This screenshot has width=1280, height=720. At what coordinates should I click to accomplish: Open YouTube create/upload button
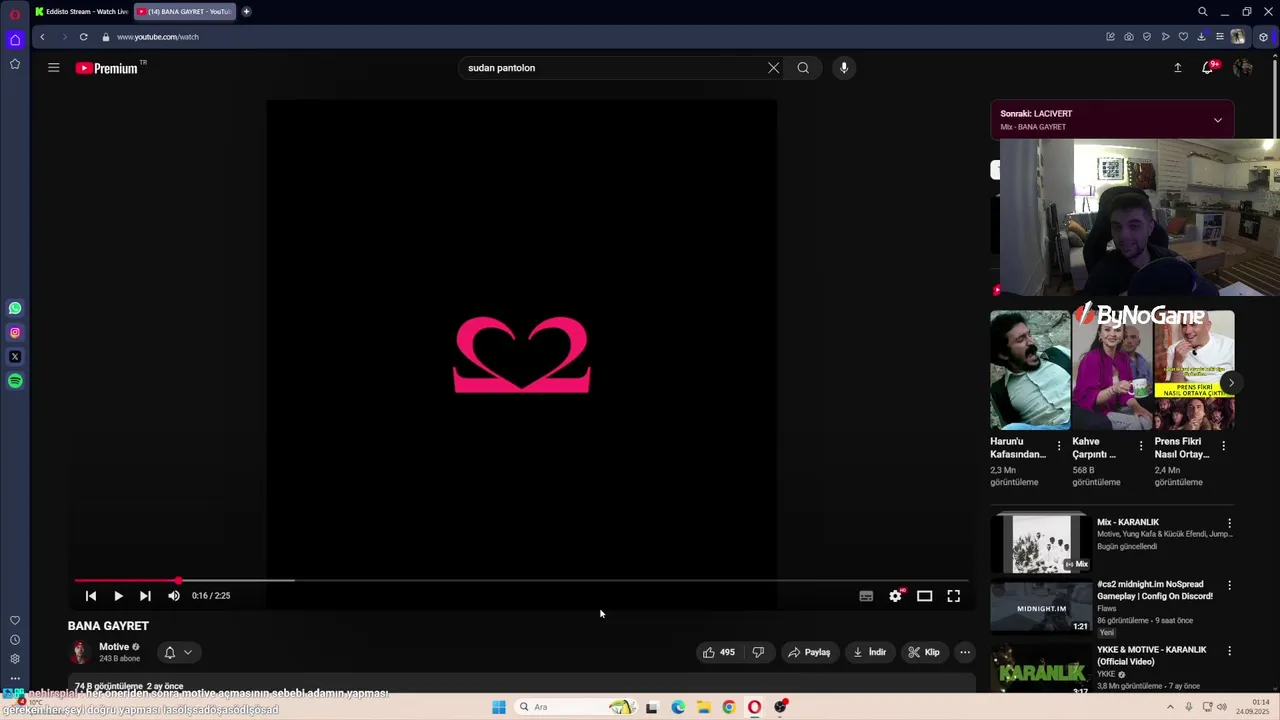pyautogui.click(x=1177, y=68)
